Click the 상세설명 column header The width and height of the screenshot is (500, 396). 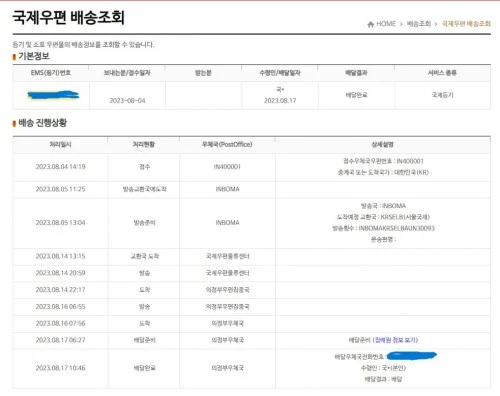tap(383, 144)
